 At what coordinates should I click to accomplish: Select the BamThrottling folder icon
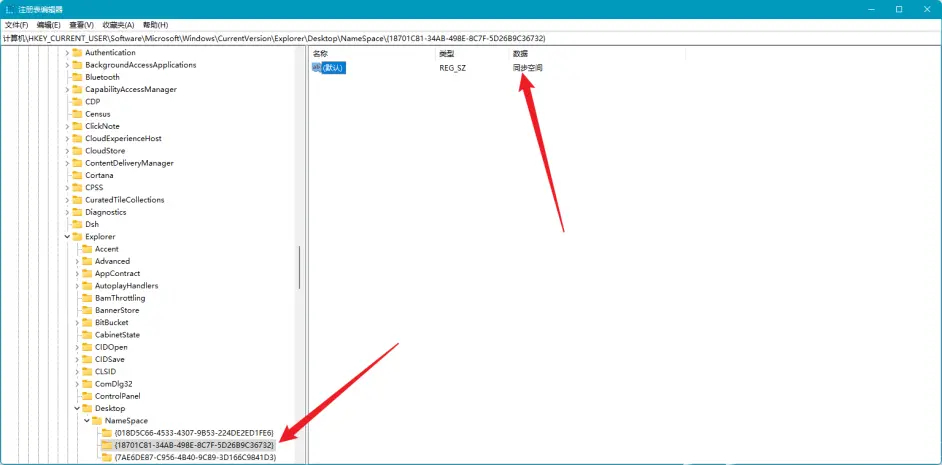(87, 298)
